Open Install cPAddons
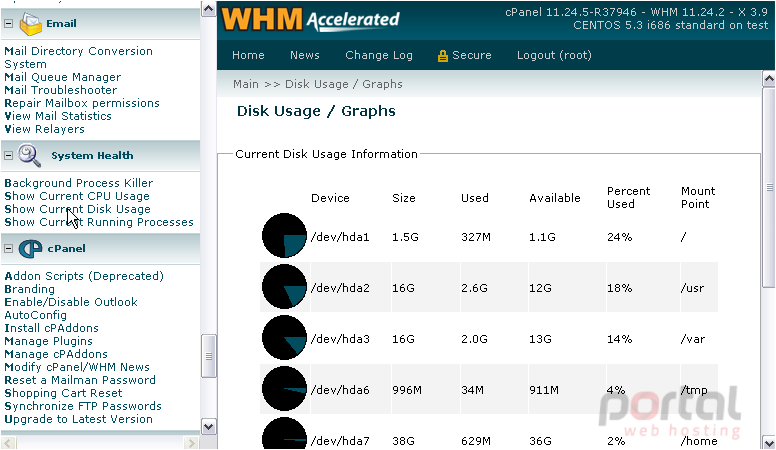Image resolution: width=776 pixels, height=450 pixels. click(x=51, y=328)
